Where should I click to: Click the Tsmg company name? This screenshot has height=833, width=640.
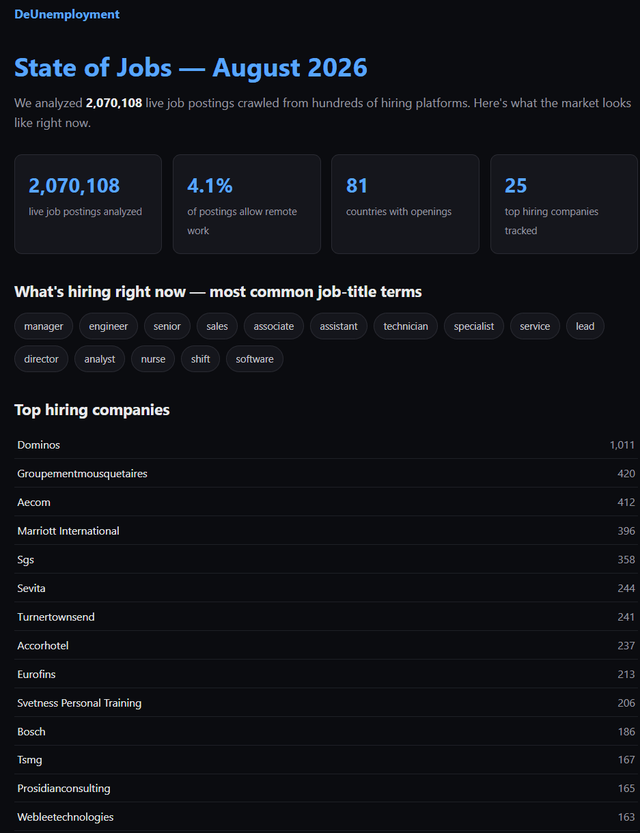pos(30,760)
